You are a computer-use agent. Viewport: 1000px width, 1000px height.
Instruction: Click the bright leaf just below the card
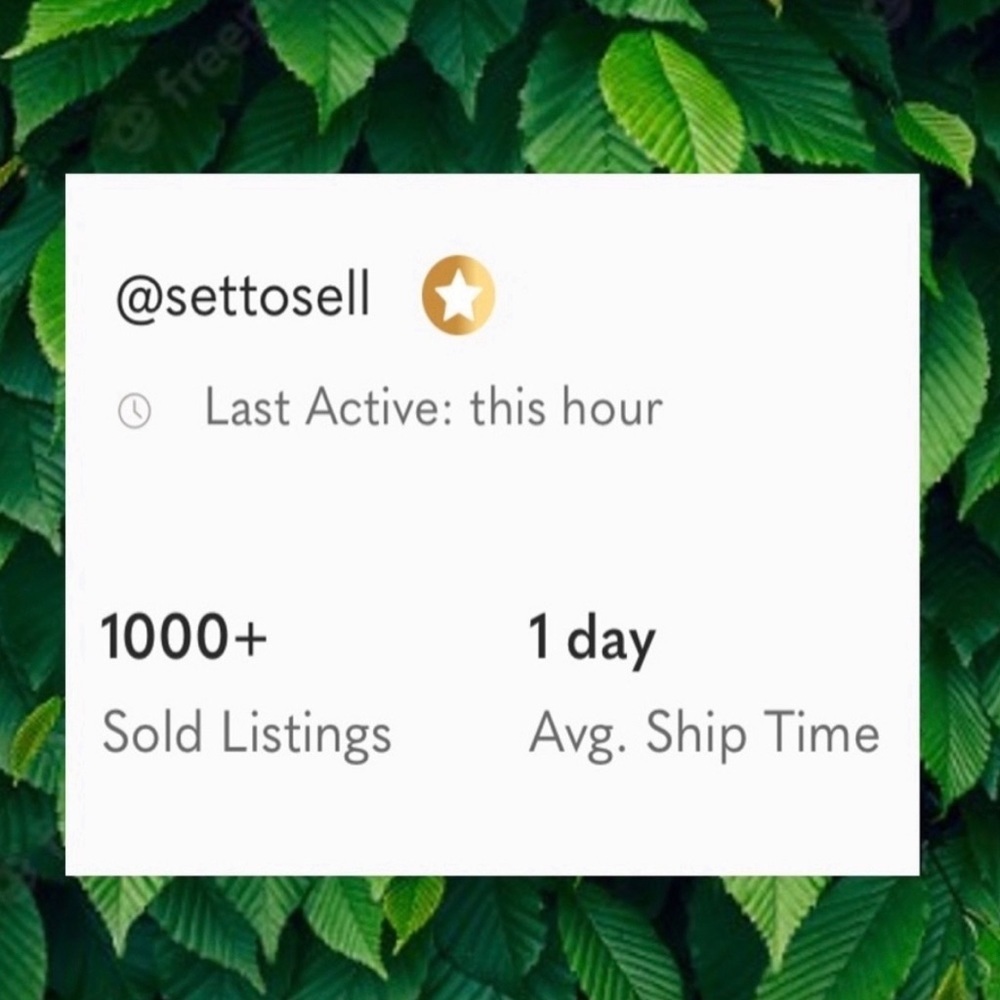(x=413, y=906)
